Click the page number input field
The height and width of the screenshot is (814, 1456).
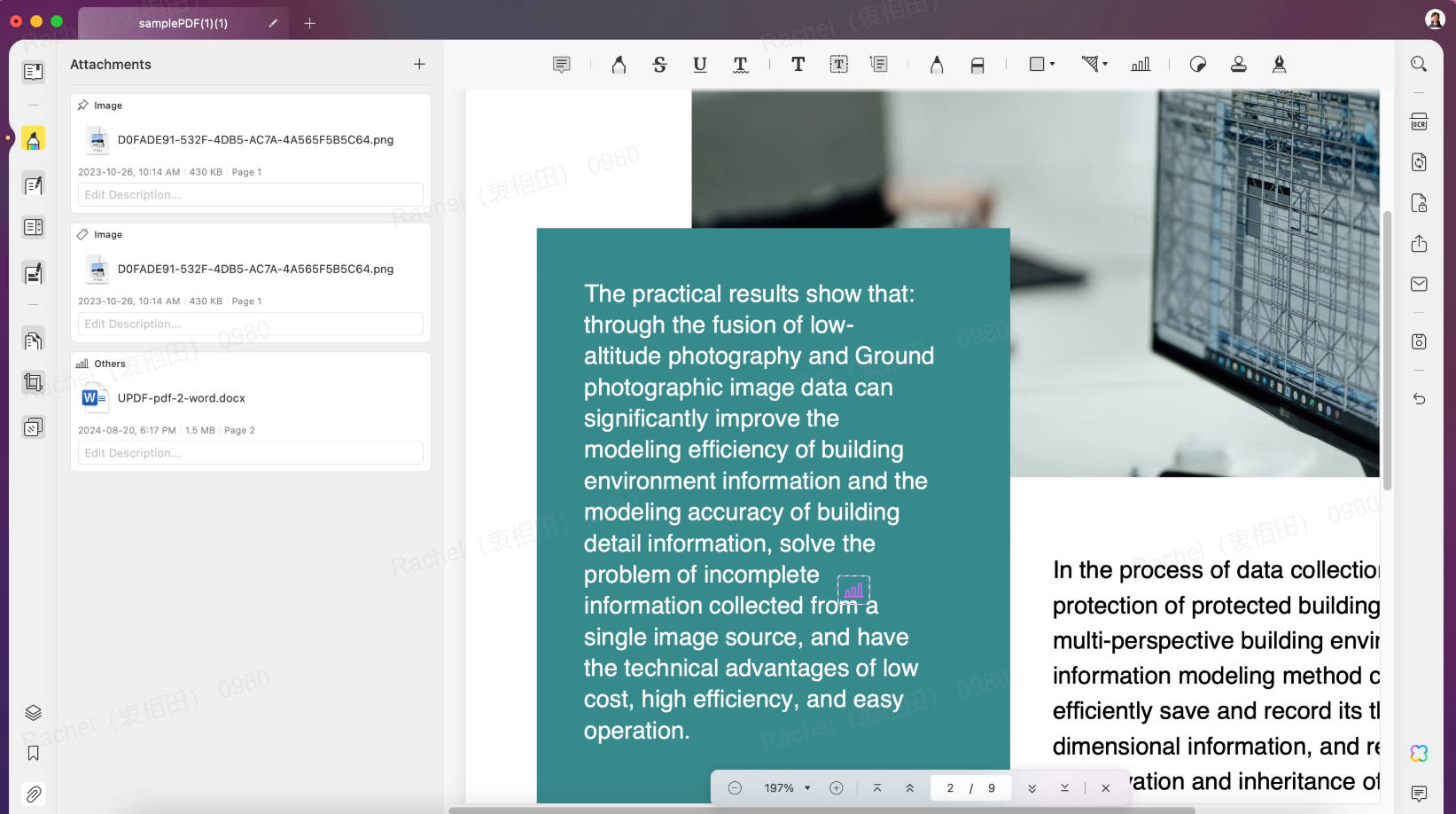coord(950,787)
